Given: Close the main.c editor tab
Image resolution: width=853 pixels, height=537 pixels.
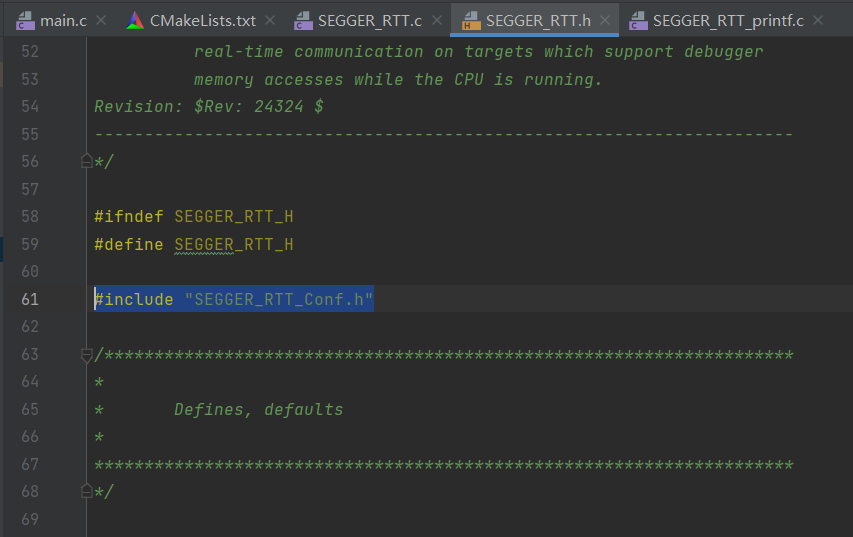Looking at the screenshot, I should click(x=100, y=20).
